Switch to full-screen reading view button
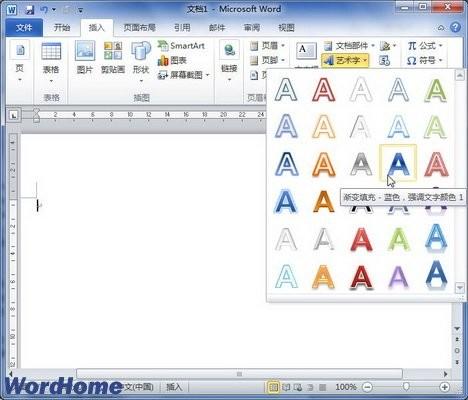Viewport: 468px width, 400px height. 286,387
